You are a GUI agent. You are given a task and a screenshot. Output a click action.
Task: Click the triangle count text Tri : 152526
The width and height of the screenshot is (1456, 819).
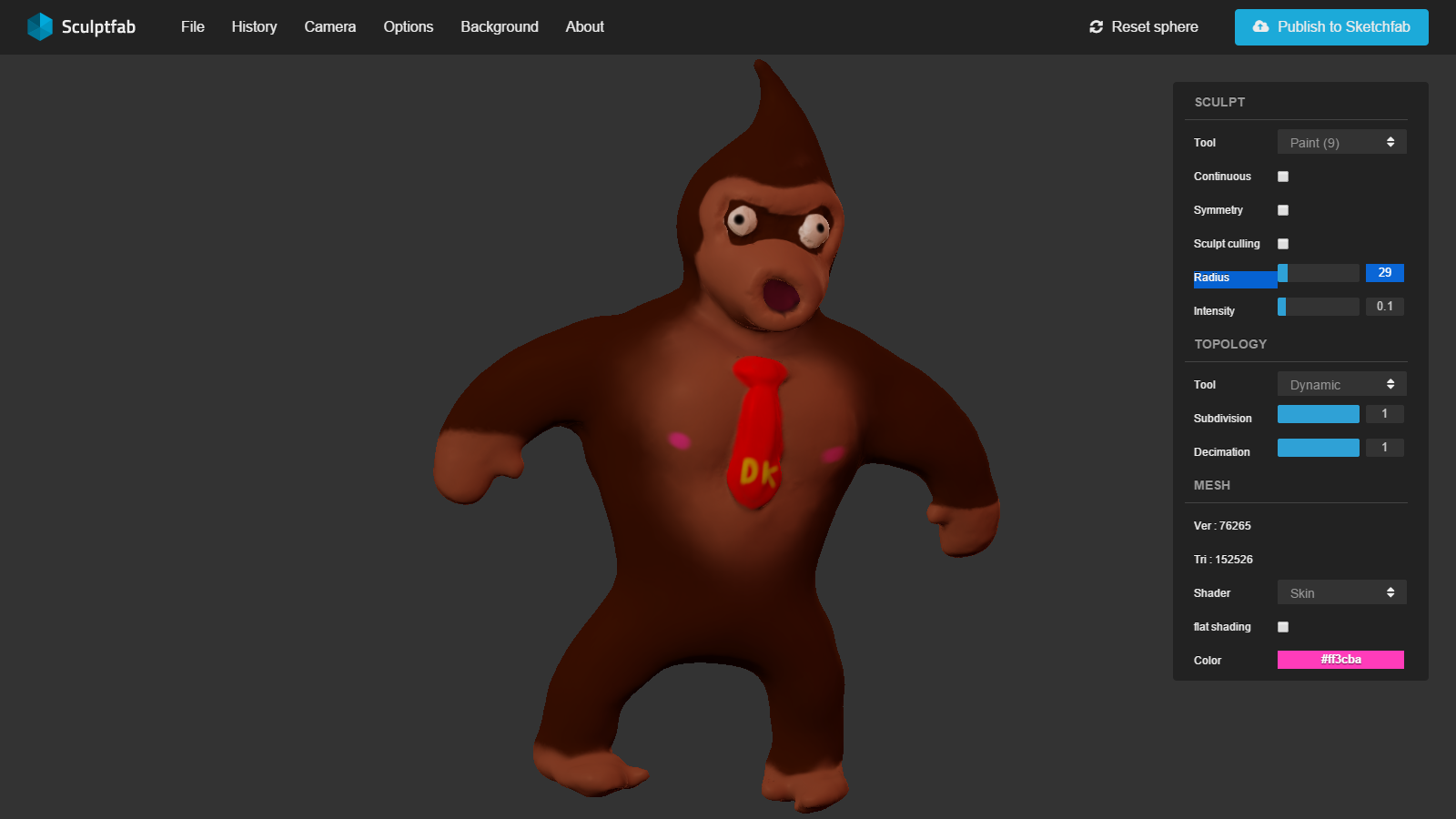[x=1223, y=560]
